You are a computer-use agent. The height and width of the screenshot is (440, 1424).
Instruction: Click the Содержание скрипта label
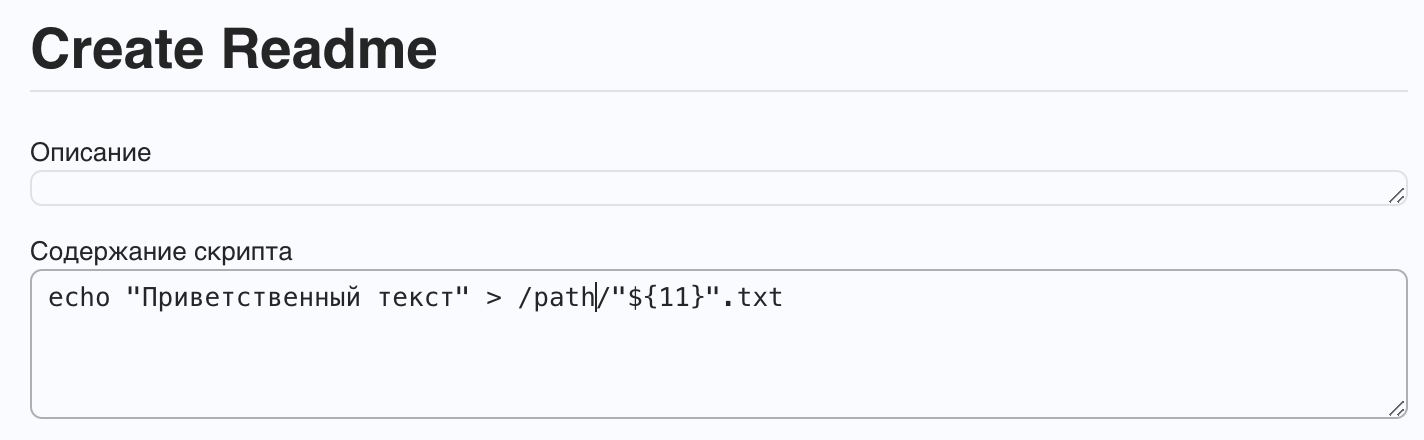pos(161,251)
